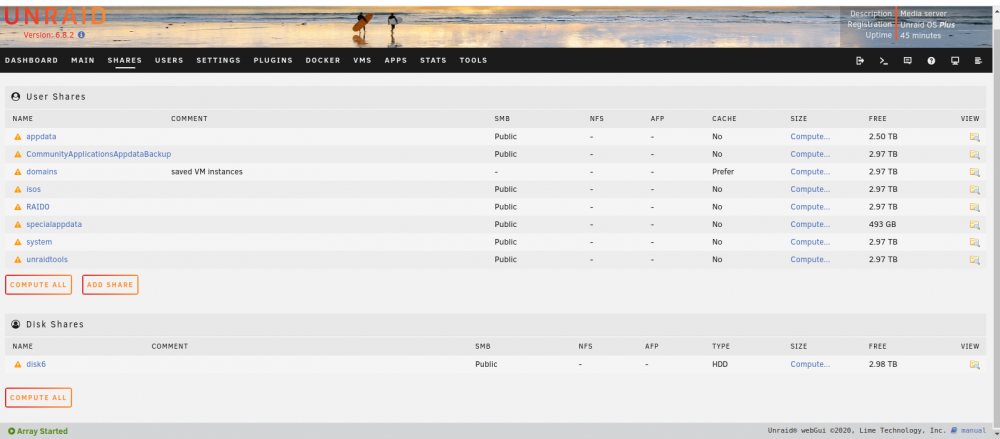Open the RAID0 share link
Image resolution: width=1000 pixels, height=439 pixels.
tap(38, 207)
